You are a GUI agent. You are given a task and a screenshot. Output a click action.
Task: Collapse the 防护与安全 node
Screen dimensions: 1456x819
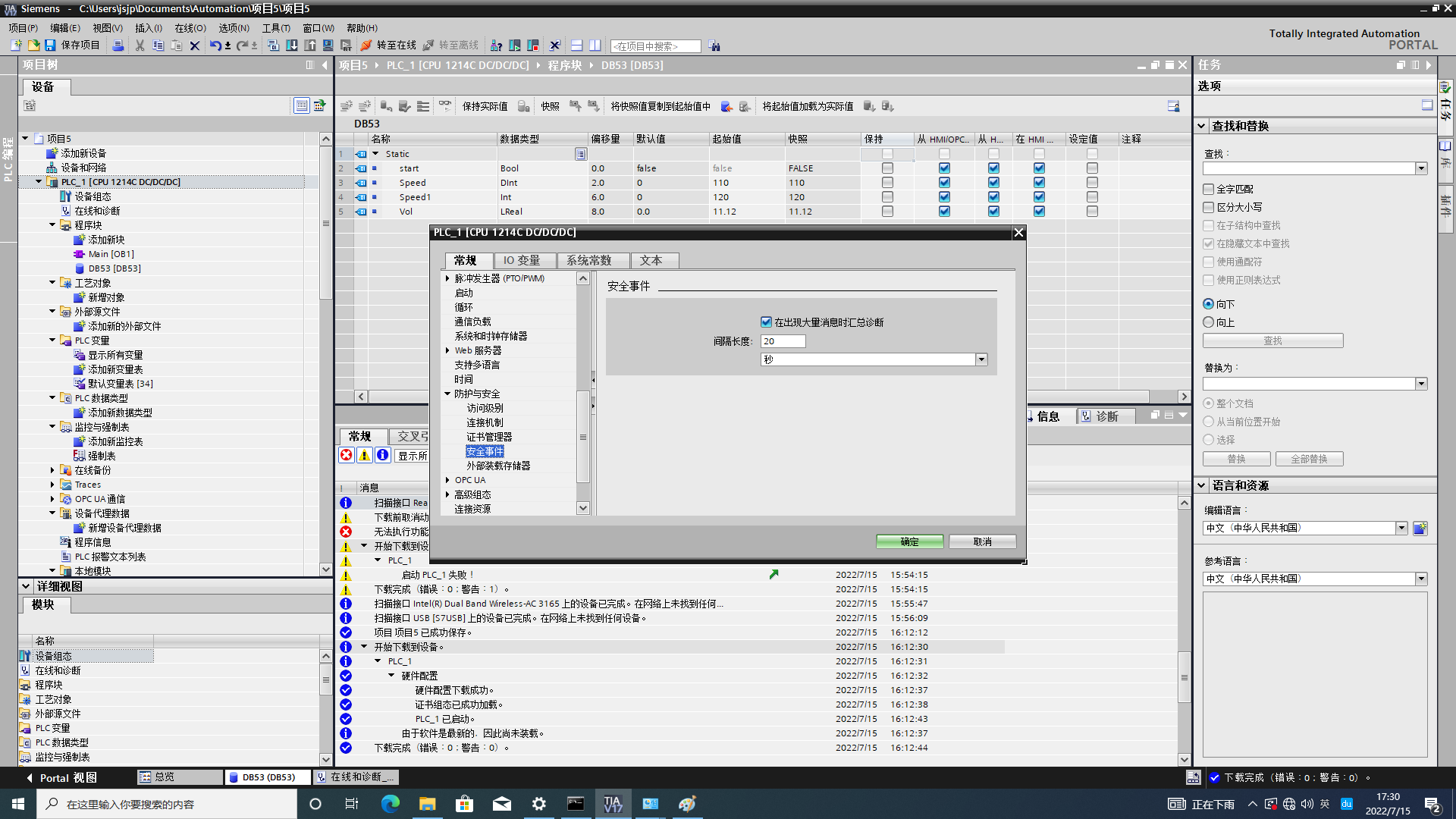click(447, 394)
